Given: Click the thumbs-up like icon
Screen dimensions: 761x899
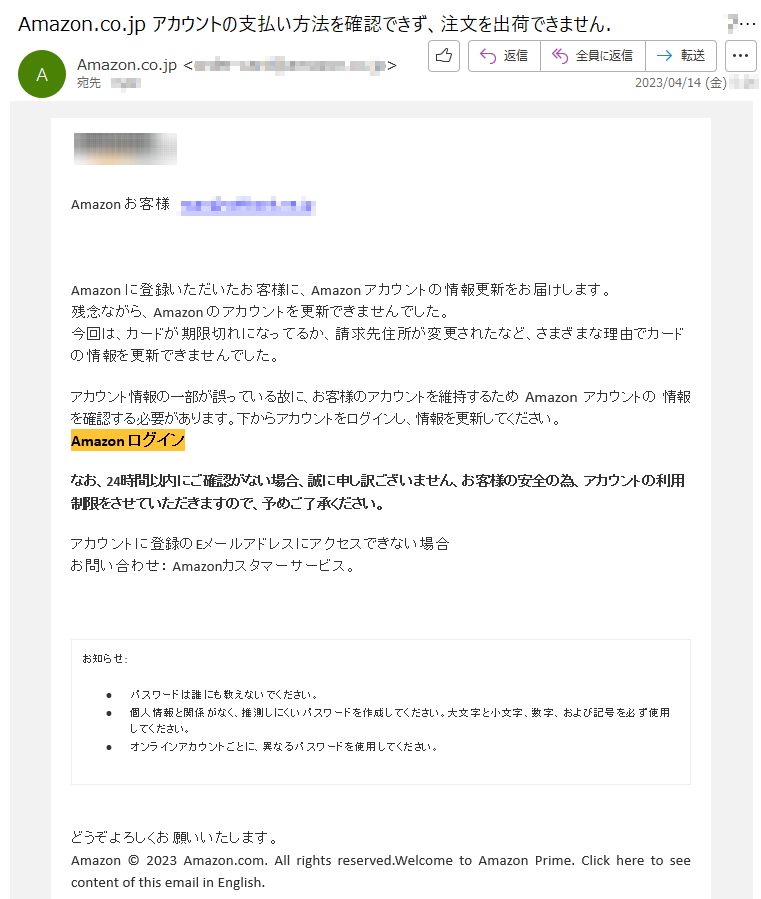Looking at the screenshot, I should coord(444,56).
